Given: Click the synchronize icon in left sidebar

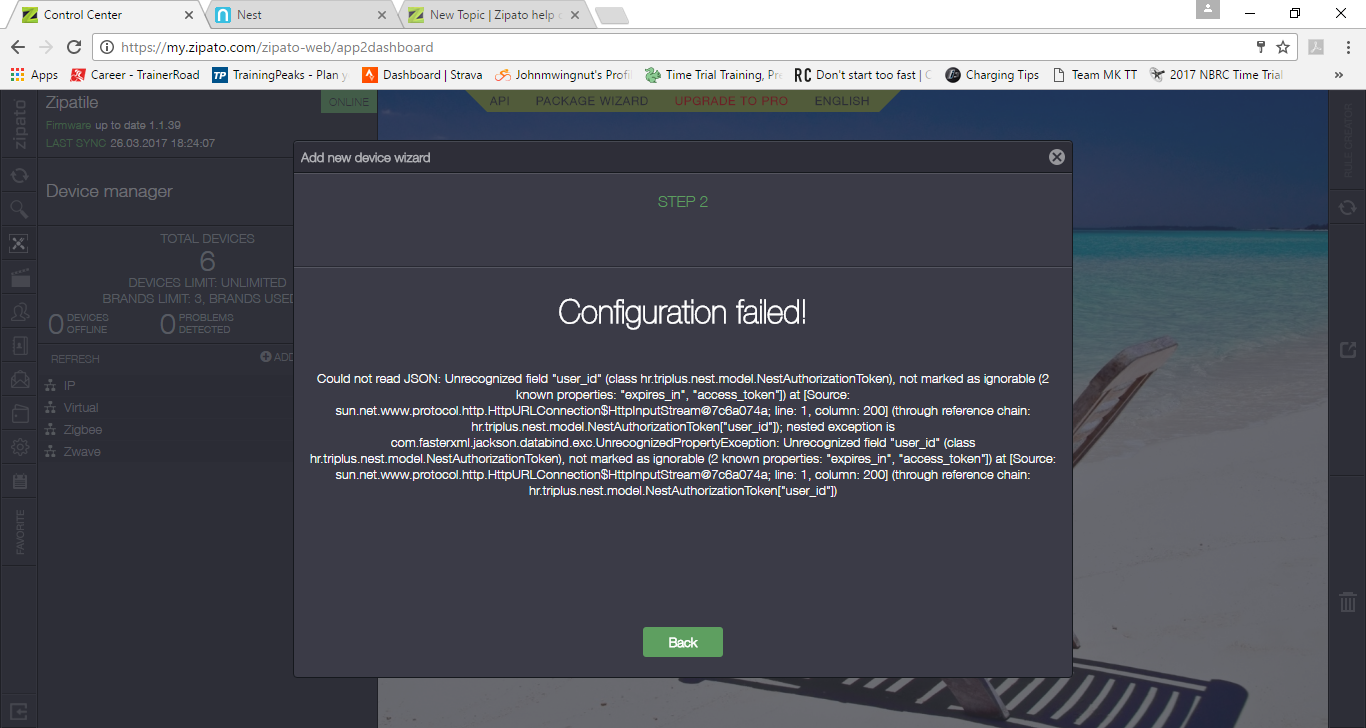Looking at the screenshot, I should click(x=19, y=176).
